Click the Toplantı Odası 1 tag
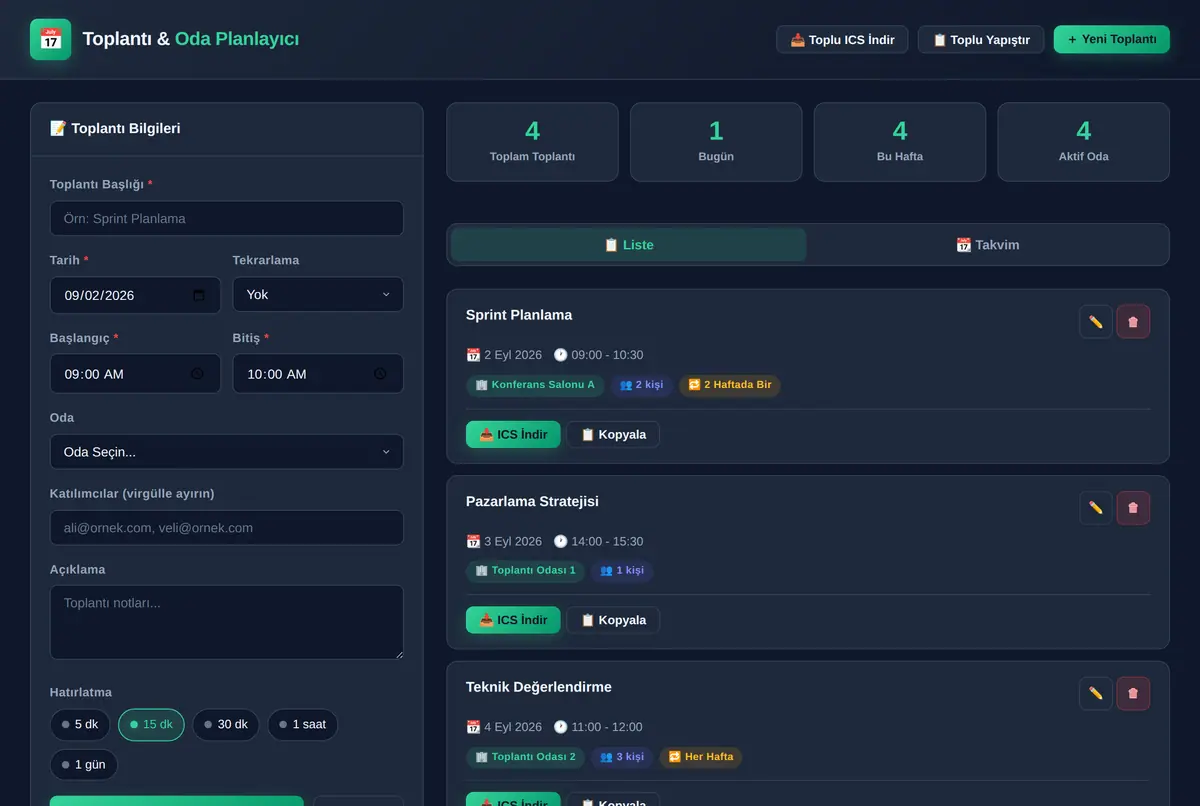Image resolution: width=1200 pixels, height=806 pixels. tap(526, 571)
